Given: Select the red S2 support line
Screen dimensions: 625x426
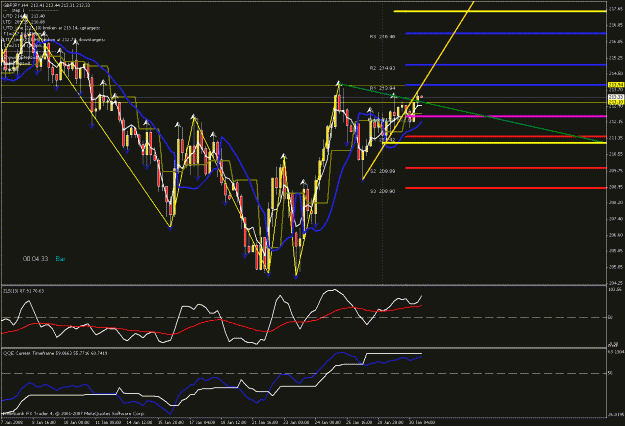Looking at the screenshot, I should click(x=506, y=168).
